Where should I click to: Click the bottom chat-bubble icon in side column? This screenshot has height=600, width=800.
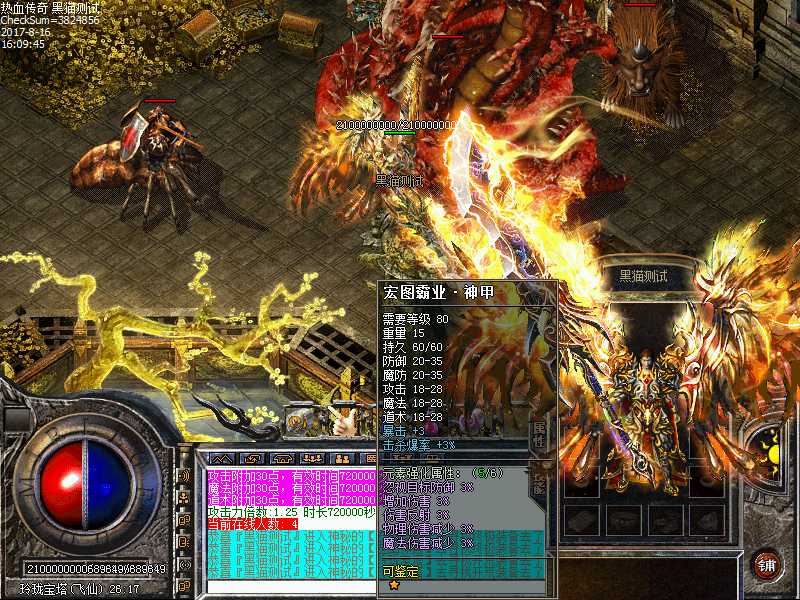tap(185, 586)
